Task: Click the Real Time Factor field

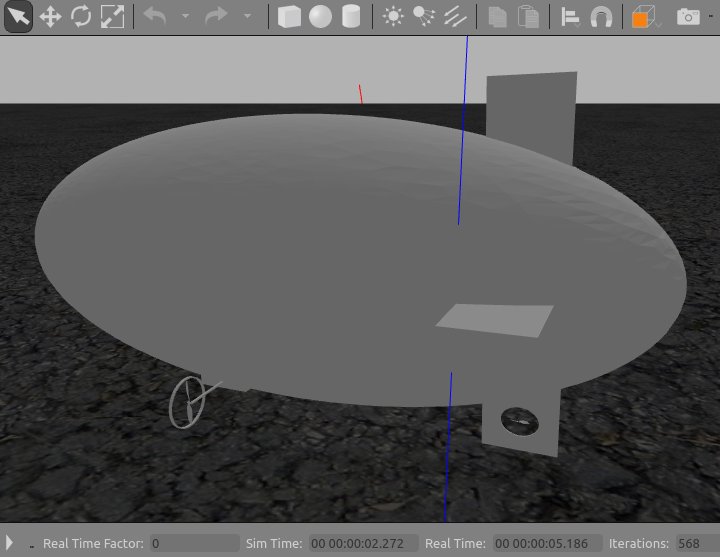Action: pyautogui.click(x=195, y=543)
